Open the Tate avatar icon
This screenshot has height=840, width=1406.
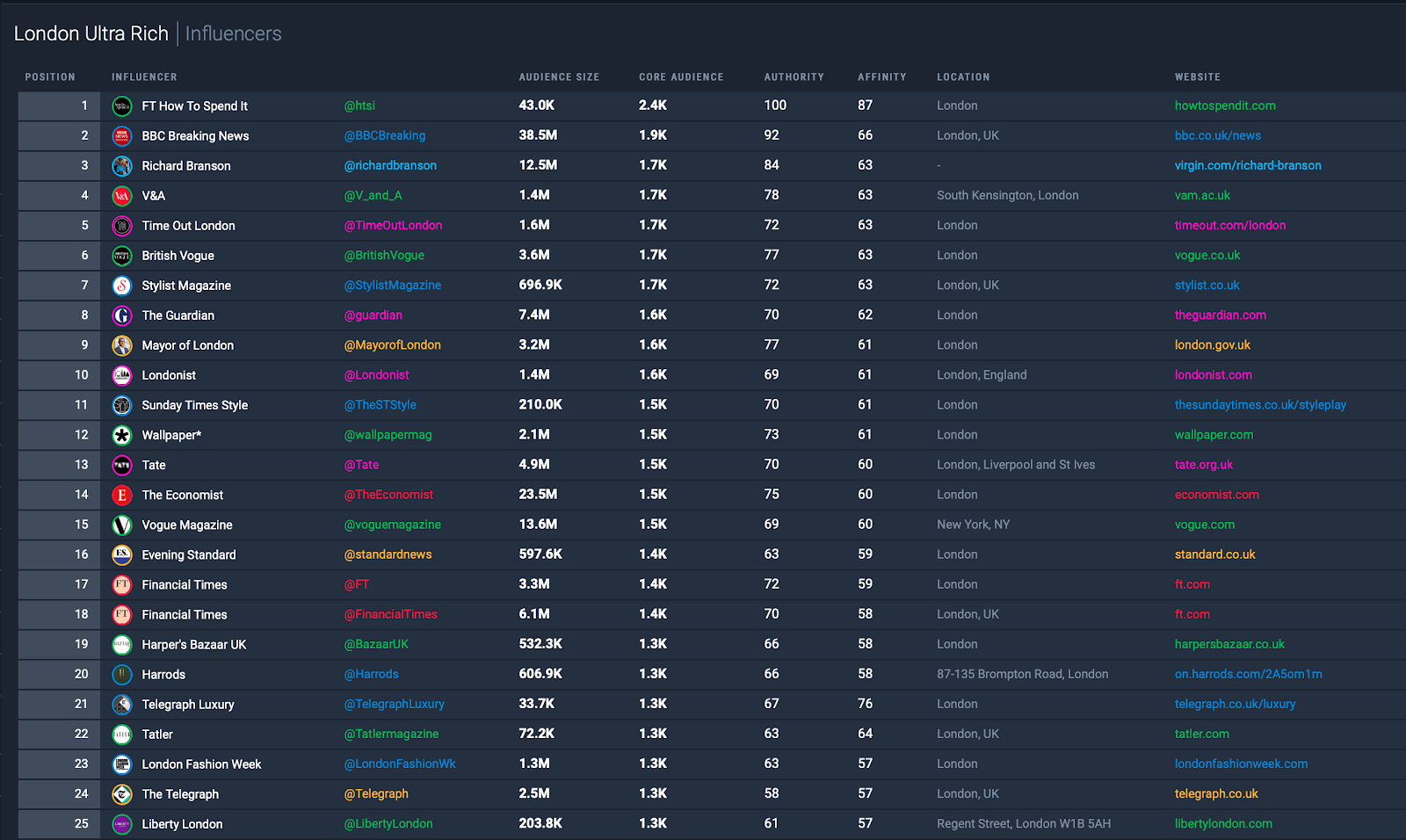(122, 465)
